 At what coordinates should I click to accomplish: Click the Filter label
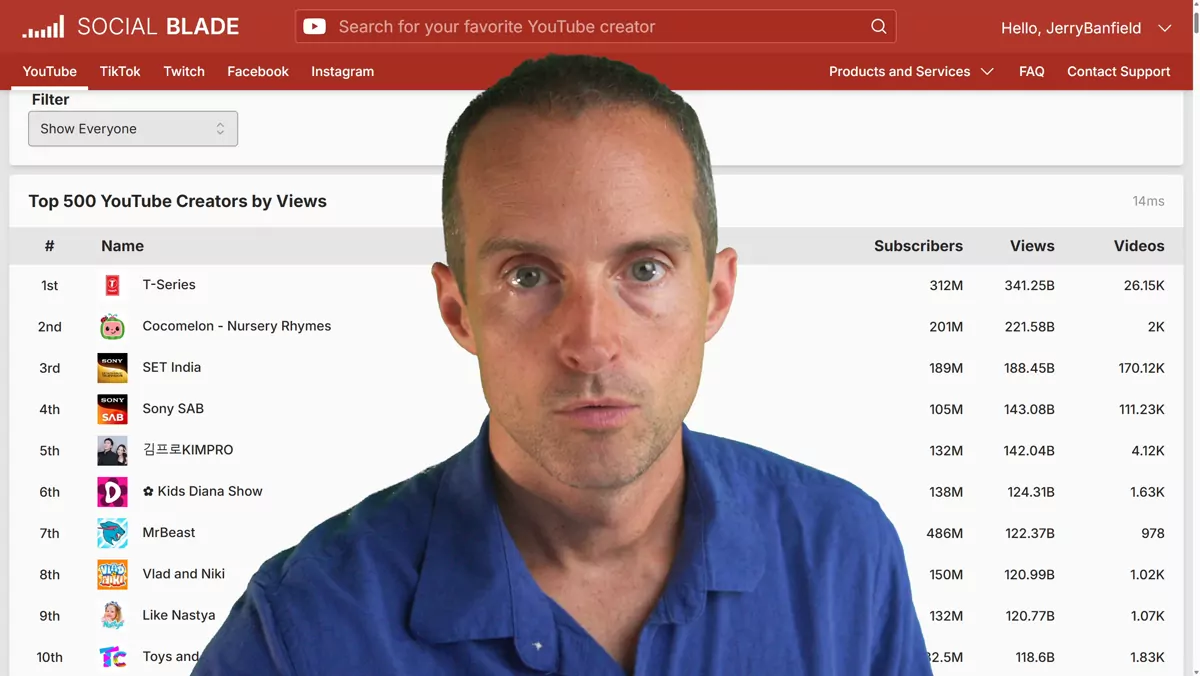tap(50, 100)
